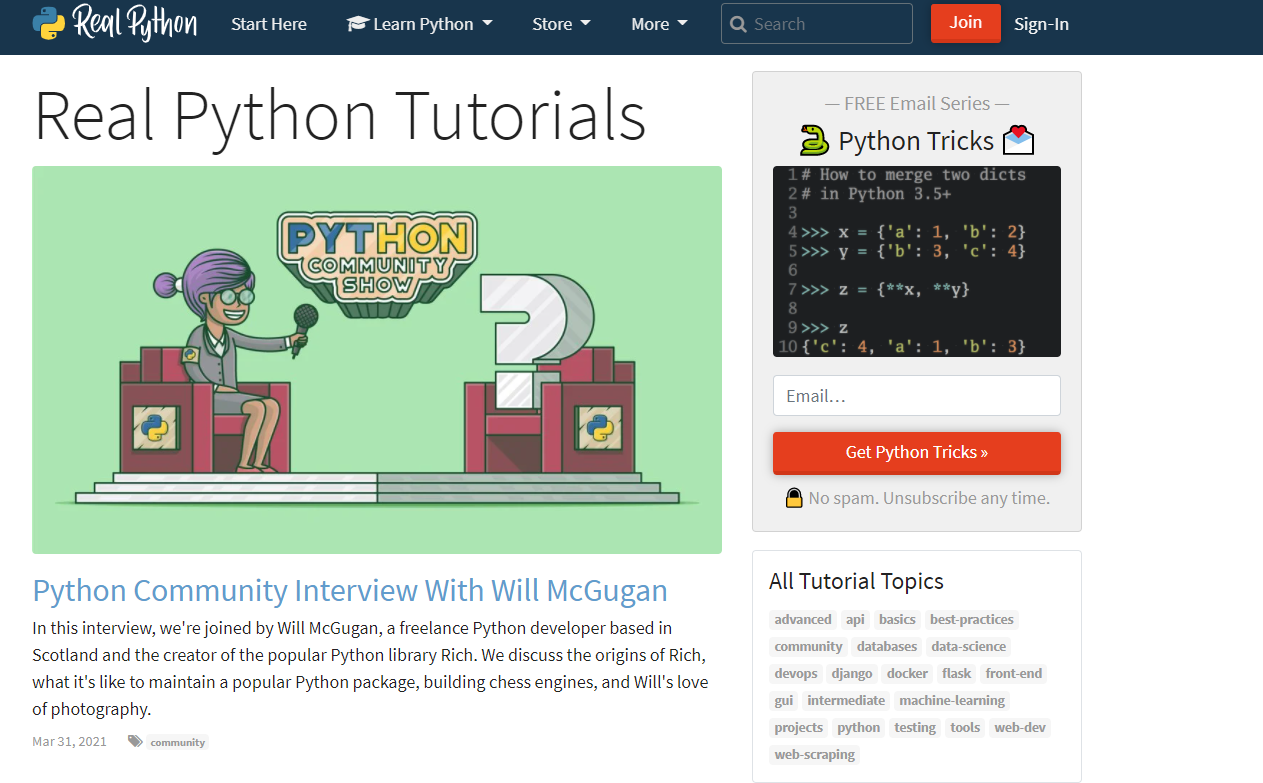
Task: Select the basics topic tag
Action: (x=897, y=619)
